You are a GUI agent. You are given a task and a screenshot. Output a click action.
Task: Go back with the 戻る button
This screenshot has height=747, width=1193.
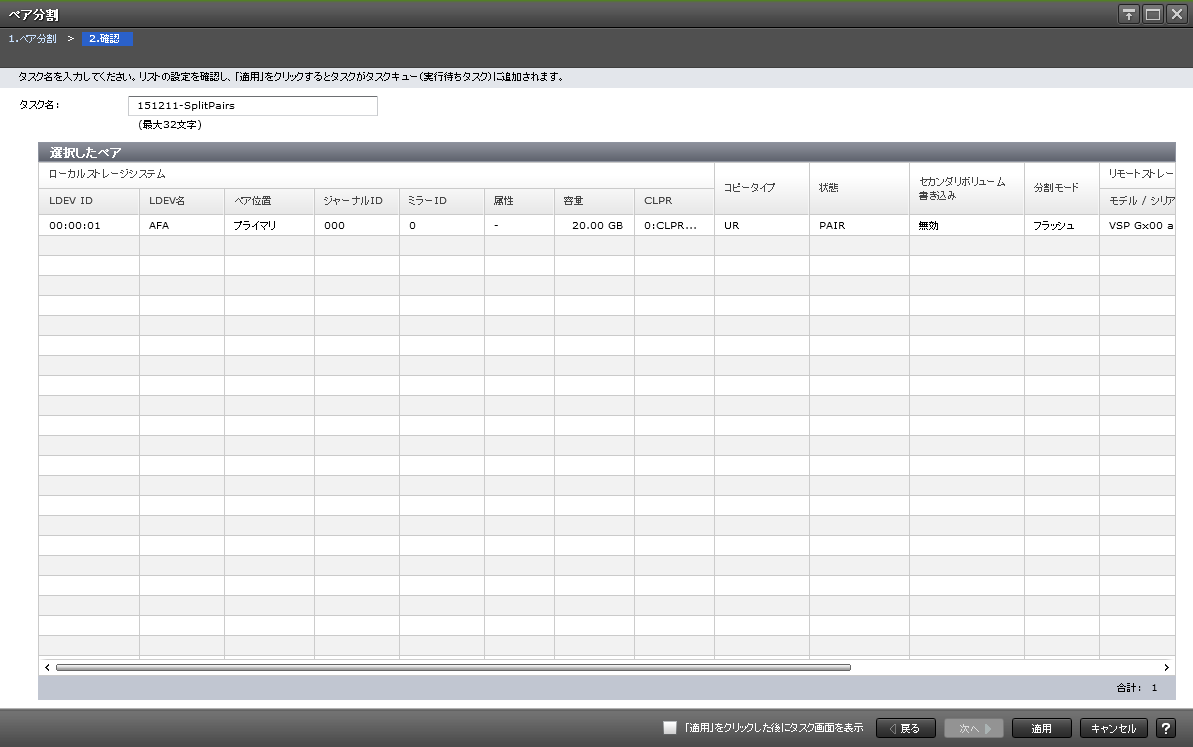point(904,729)
